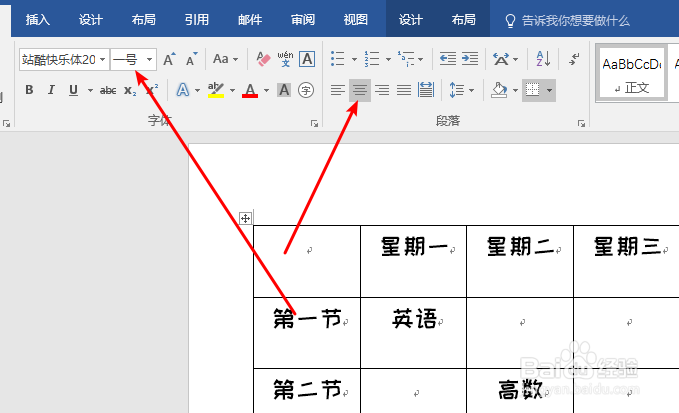Open the phonetic guide wén icon
Screen dimensions: 679x413
click(285, 59)
